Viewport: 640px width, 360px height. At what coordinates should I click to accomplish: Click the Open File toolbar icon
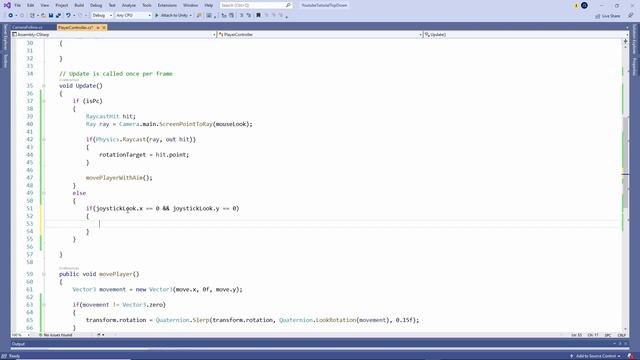click(43, 15)
